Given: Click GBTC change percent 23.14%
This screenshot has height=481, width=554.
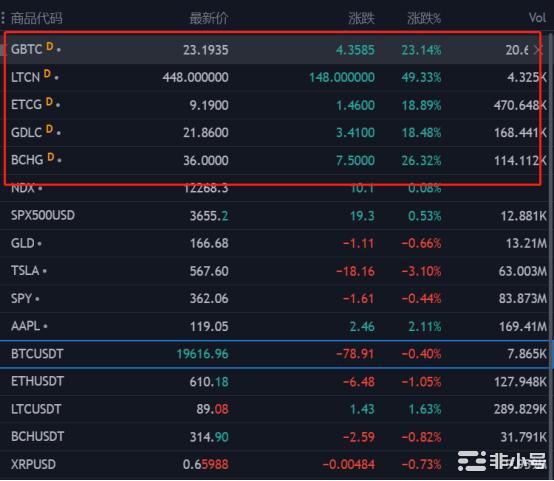Looking at the screenshot, I should pos(421,50).
